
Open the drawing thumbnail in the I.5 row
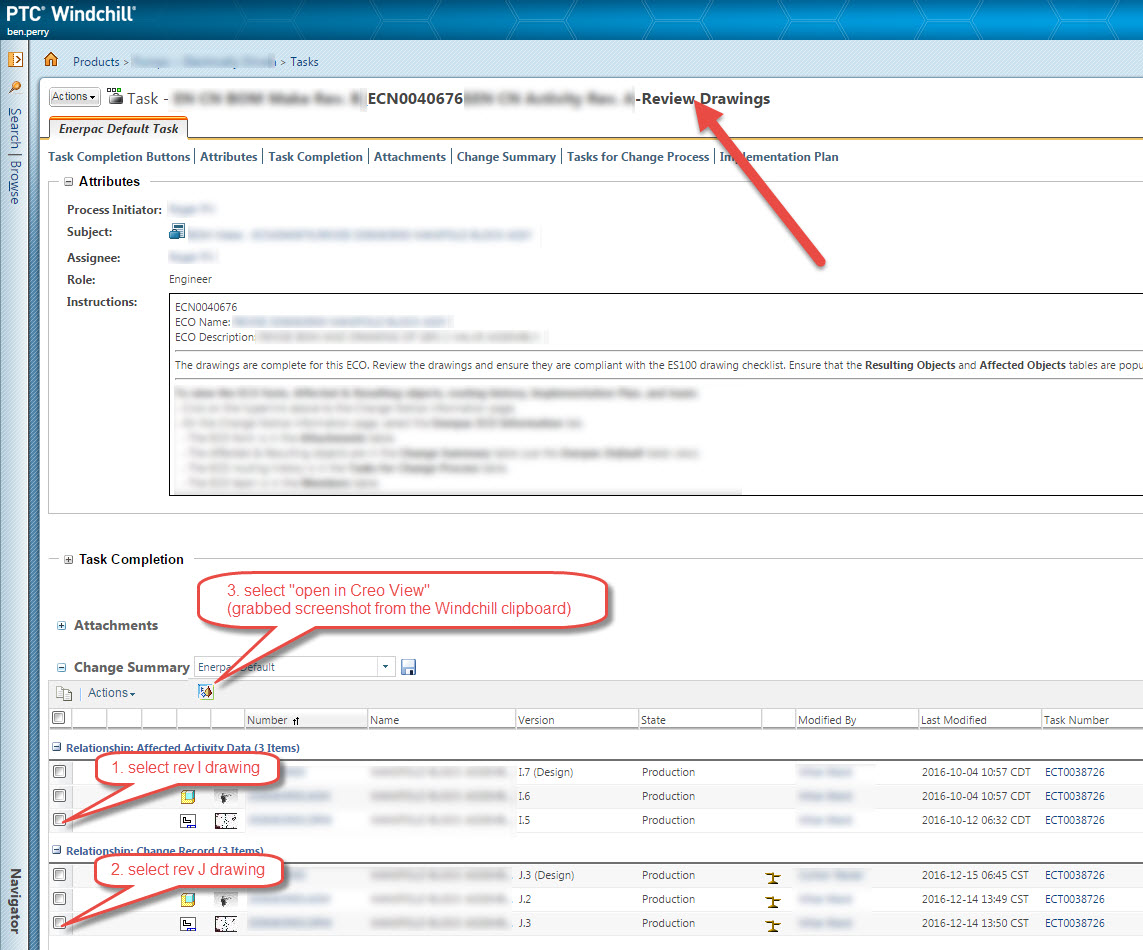point(226,821)
